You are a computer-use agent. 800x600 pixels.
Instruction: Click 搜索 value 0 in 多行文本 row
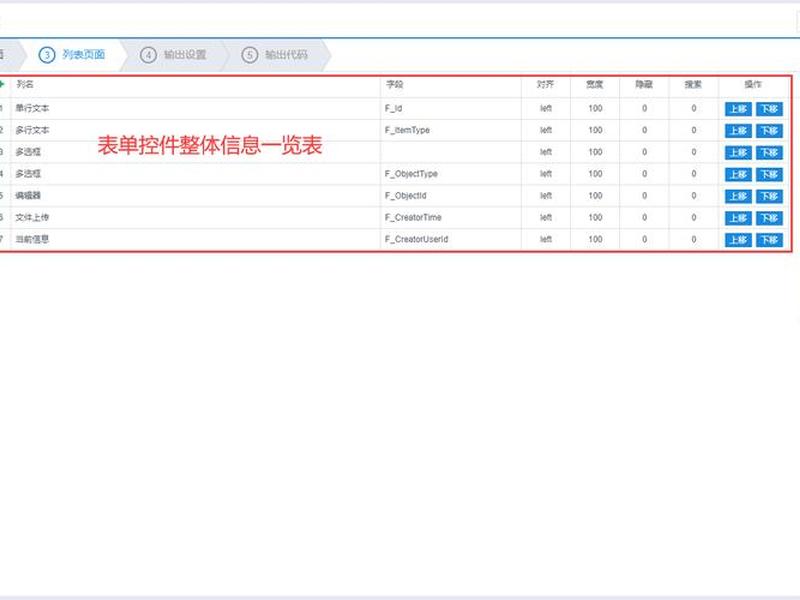coord(694,130)
